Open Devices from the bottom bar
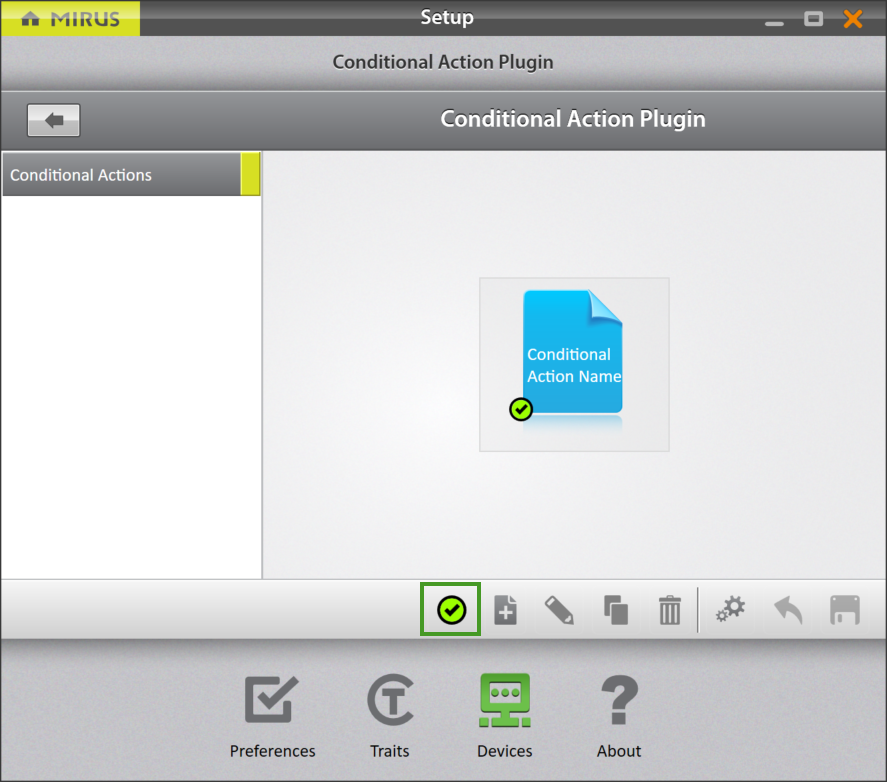This screenshot has height=782, width=887. coord(504,699)
